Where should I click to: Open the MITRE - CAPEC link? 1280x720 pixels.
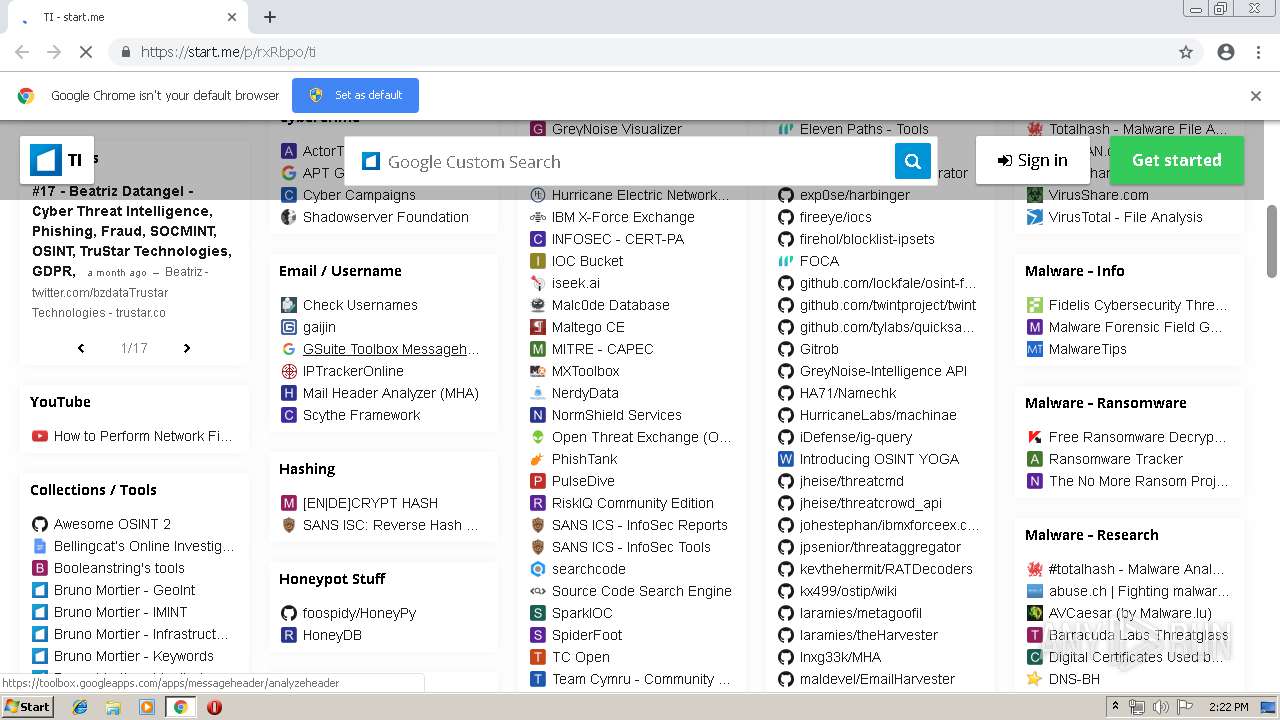pyautogui.click(x=602, y=349)
